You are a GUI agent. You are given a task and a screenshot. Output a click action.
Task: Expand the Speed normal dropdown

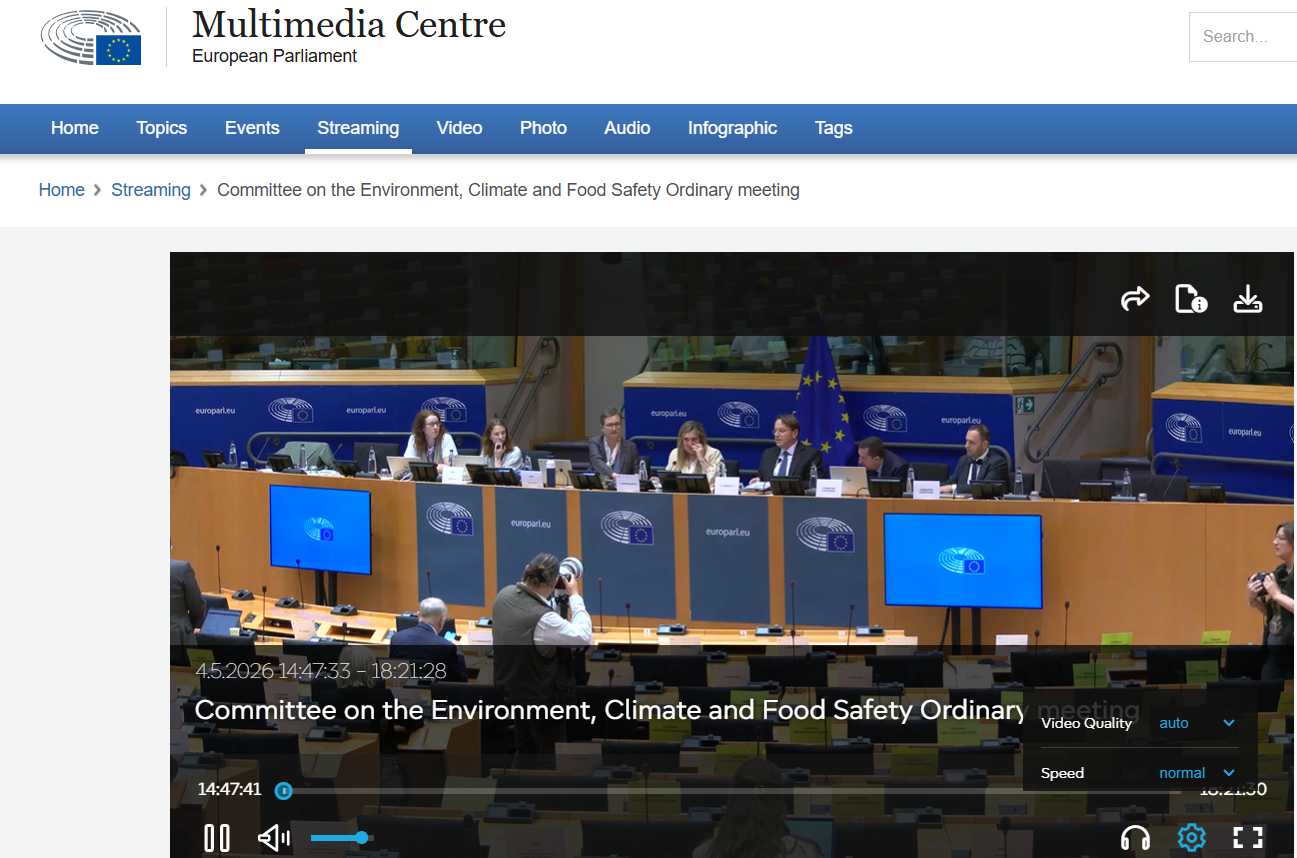(x=1197, y=773)
